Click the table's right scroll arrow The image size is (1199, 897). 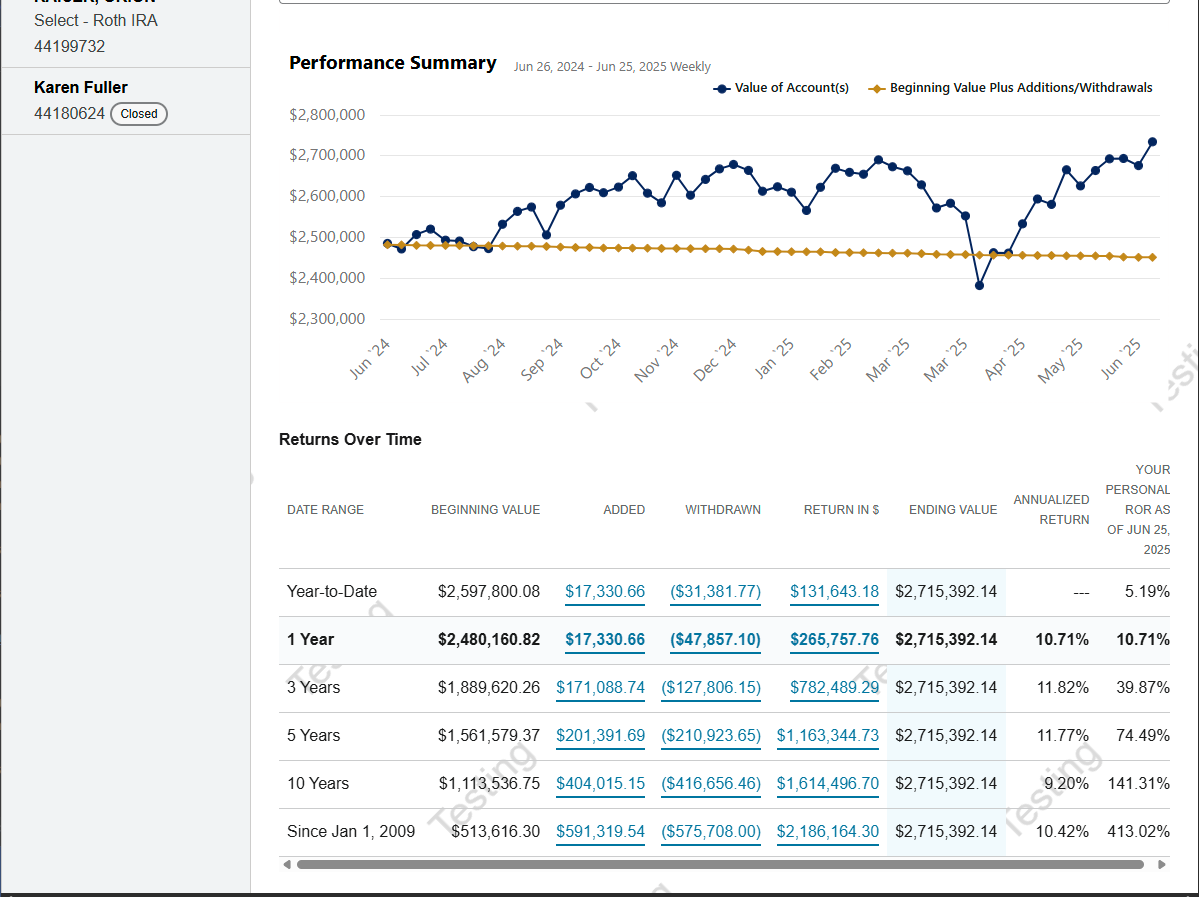[x=1161, y=864]
